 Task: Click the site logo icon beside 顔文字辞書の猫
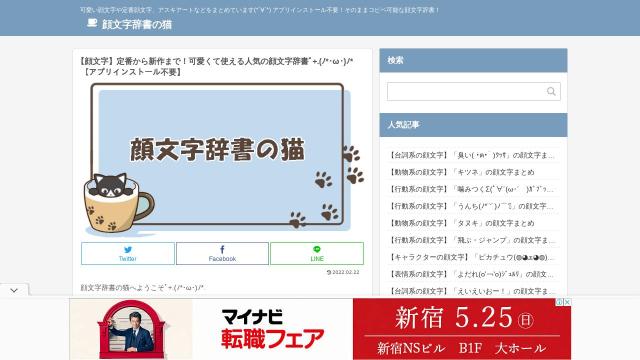coord(92,23)
